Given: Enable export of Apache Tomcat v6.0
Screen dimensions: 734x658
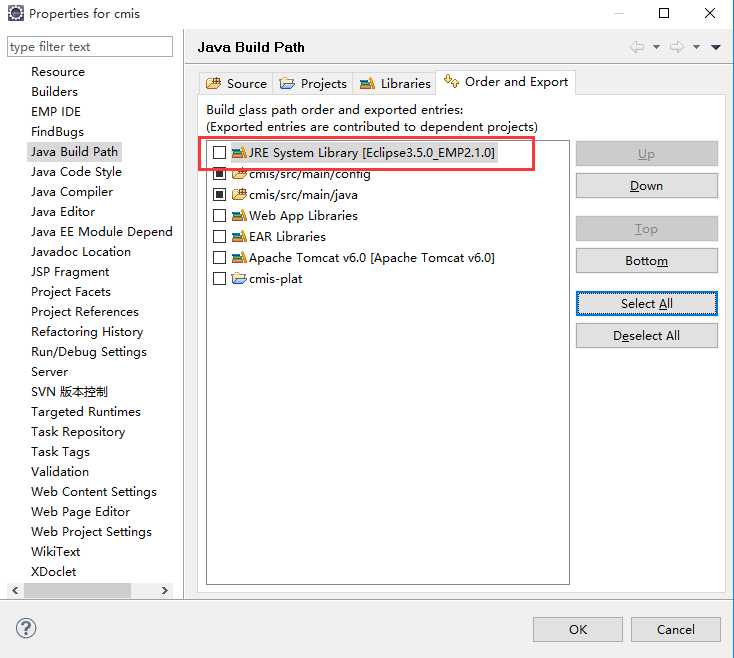Looking at the screenshot, I should pos(219,257).
